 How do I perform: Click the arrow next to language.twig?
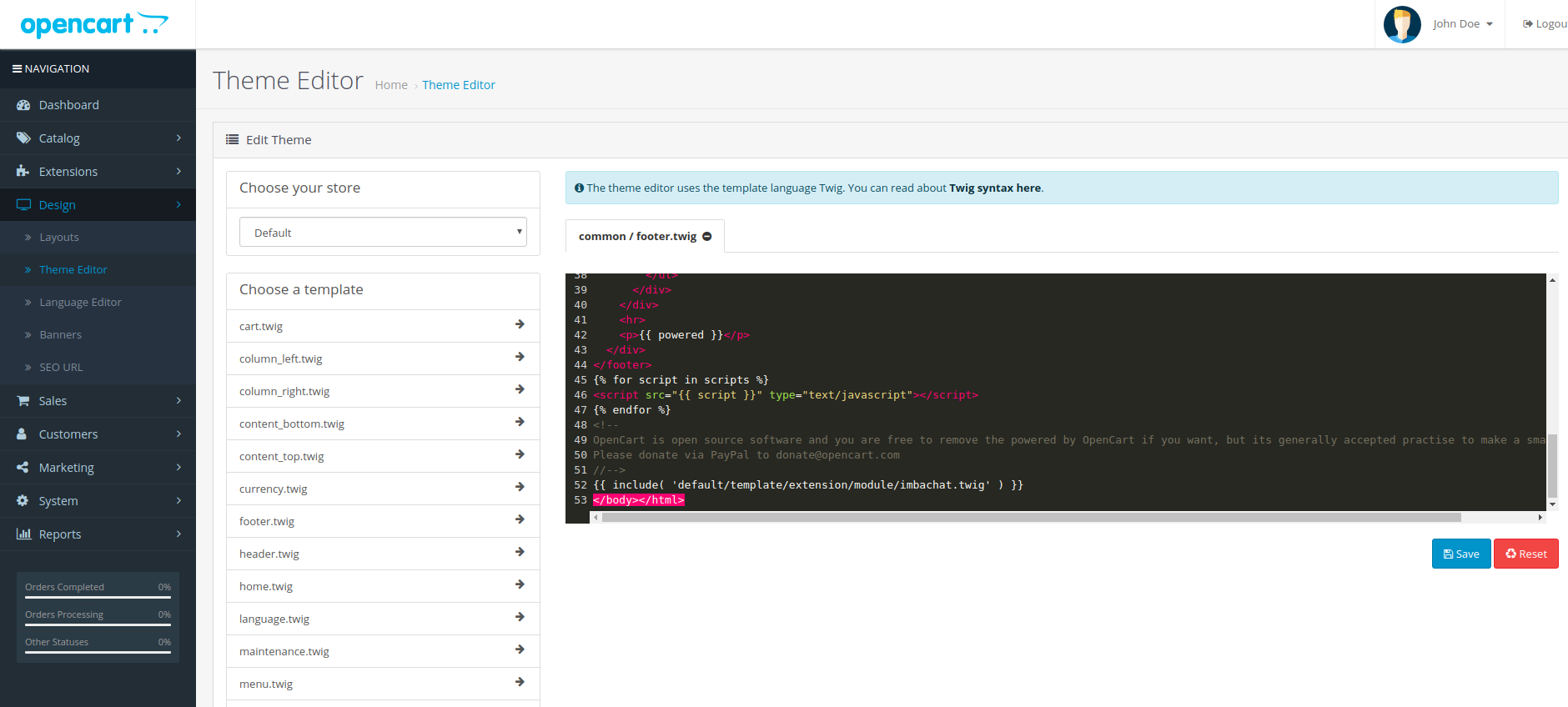click(x=520, y=617)
